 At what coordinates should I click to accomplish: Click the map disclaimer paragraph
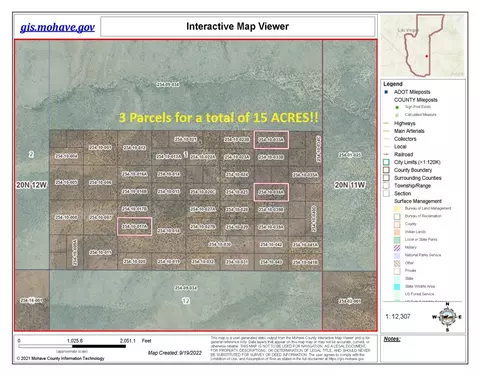[x=290, y=348]
